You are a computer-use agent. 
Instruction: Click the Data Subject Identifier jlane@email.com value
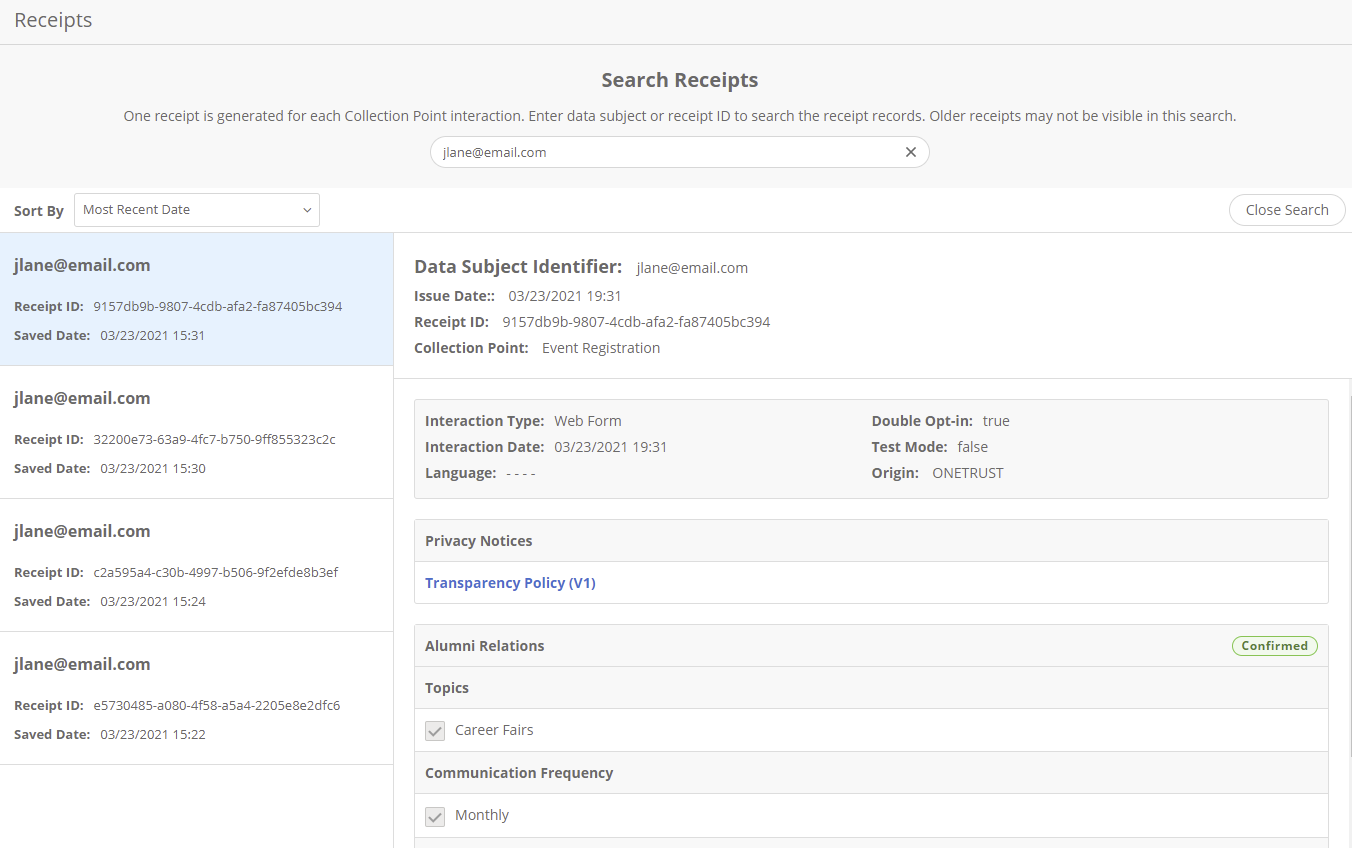692,268
